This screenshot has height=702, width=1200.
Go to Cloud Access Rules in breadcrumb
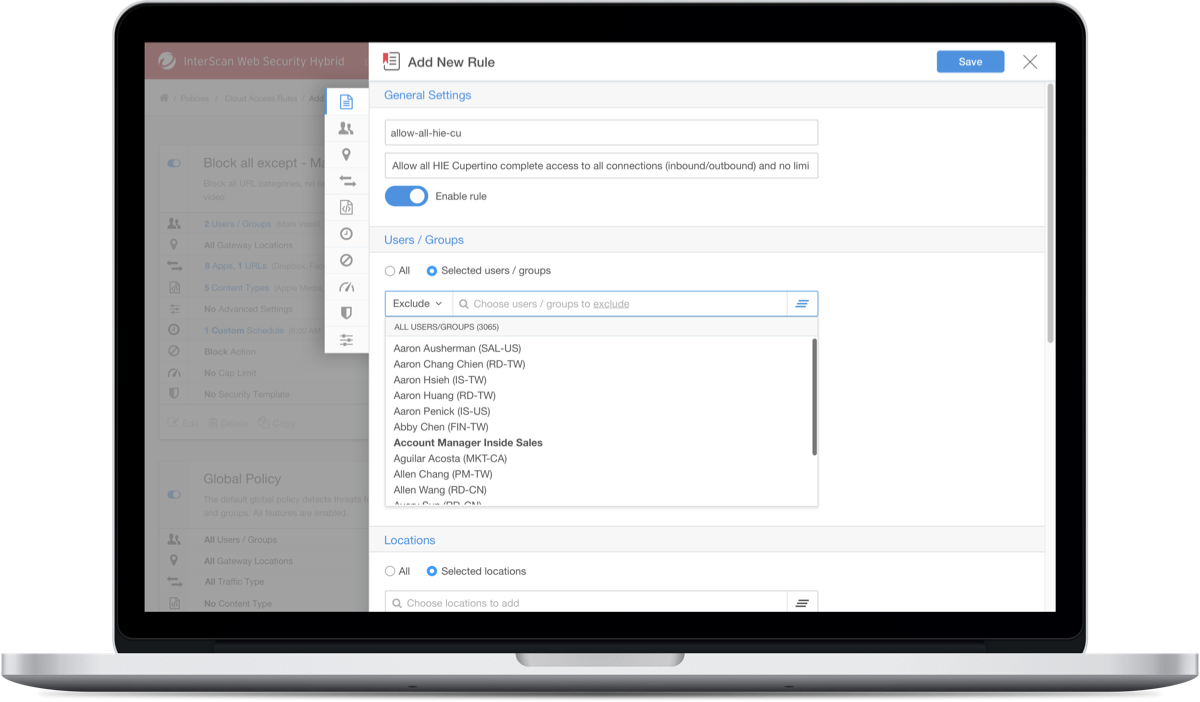tap(260, 98)
